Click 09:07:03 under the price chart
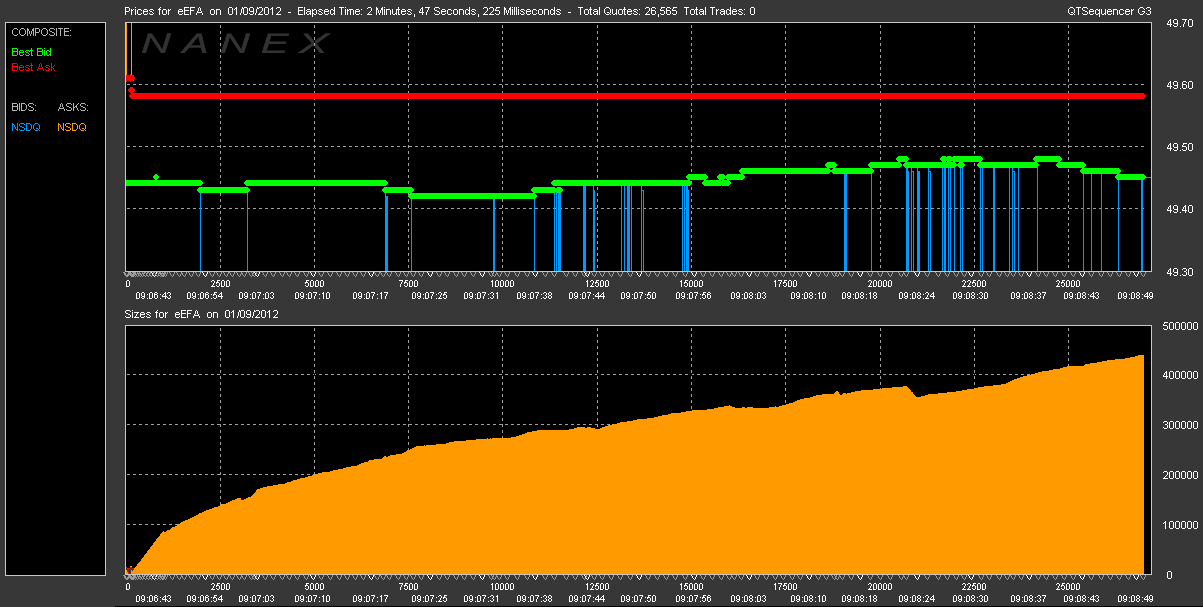This screenshot has width=1203, height=607. 256,296
